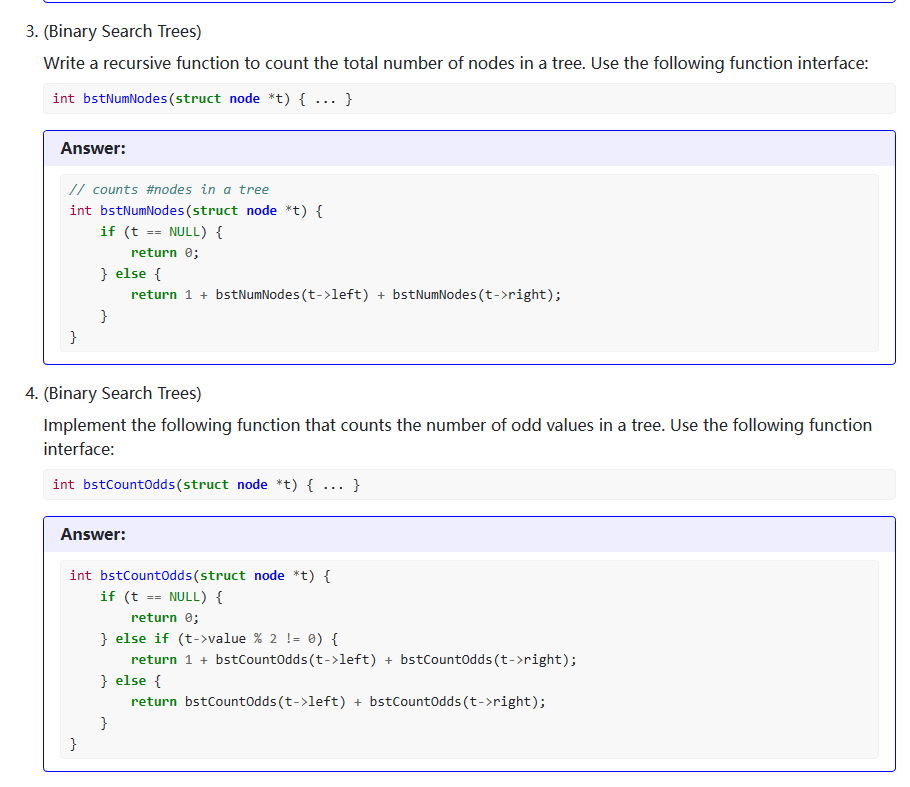Viewport: 910px width, 787px height.
Task: Click the comment '// counts #nodes in a tree'
Action: (x=169, y=190)
